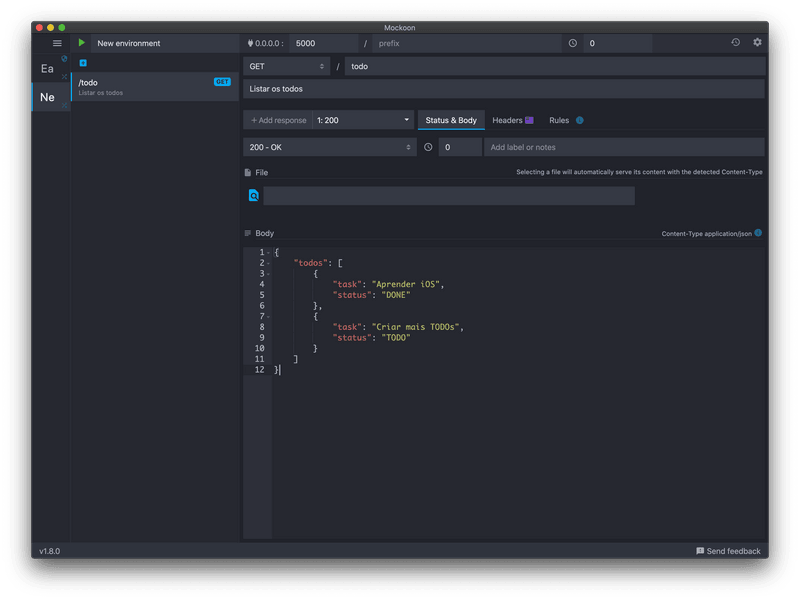Switch to the Status & Body tab
The height and width of the screenshot is (600, 800).
pyautogui.click(x=451, y=120)
